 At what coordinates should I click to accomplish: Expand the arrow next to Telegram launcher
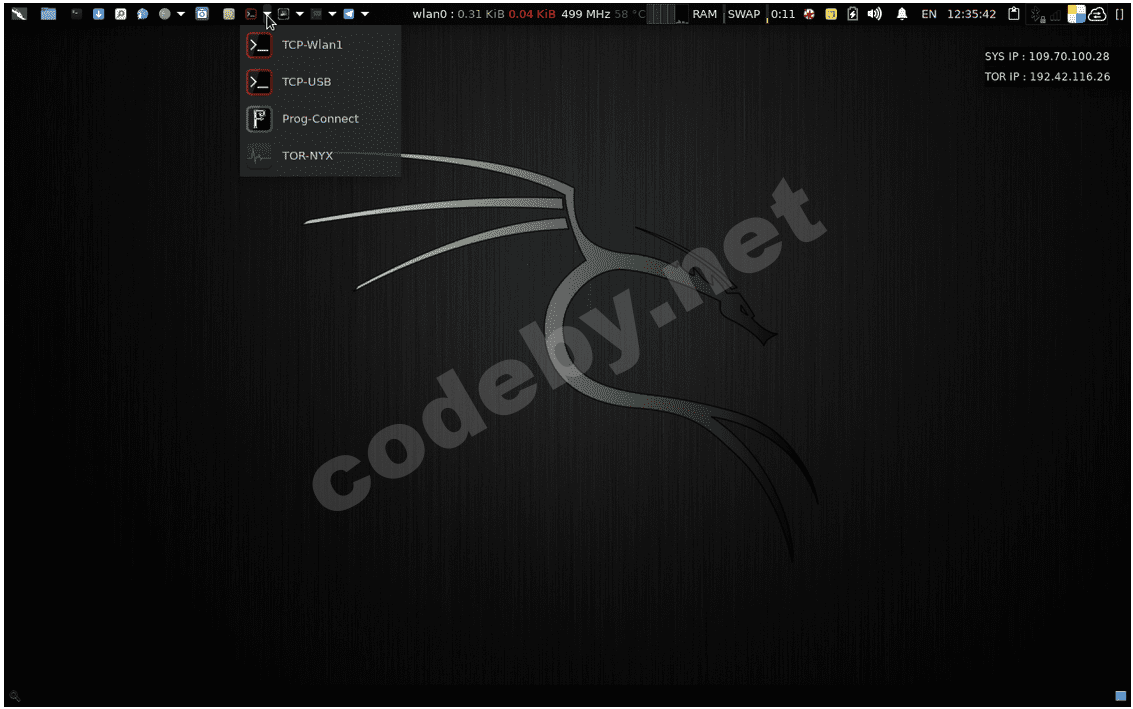coord(365,14)
